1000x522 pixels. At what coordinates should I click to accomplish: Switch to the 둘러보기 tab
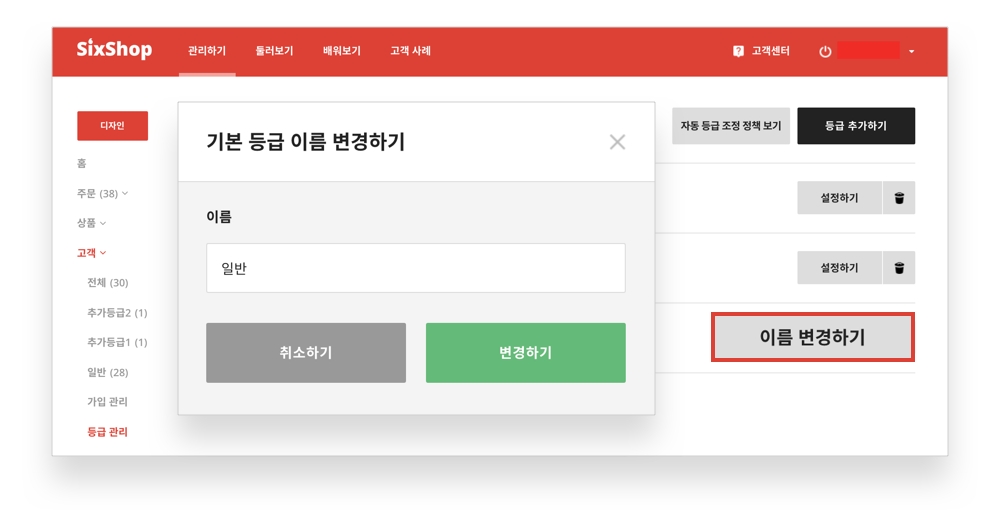pyautogui.click(x=274, y=51)
